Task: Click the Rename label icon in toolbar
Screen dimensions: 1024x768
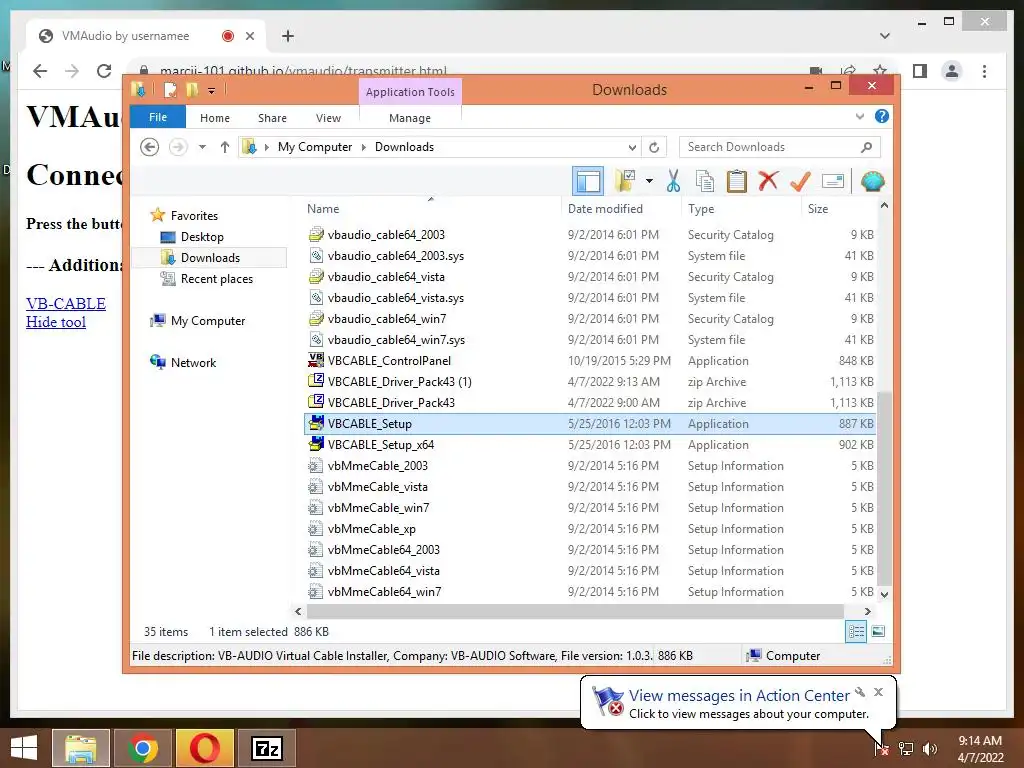Action: coord(833,181)
